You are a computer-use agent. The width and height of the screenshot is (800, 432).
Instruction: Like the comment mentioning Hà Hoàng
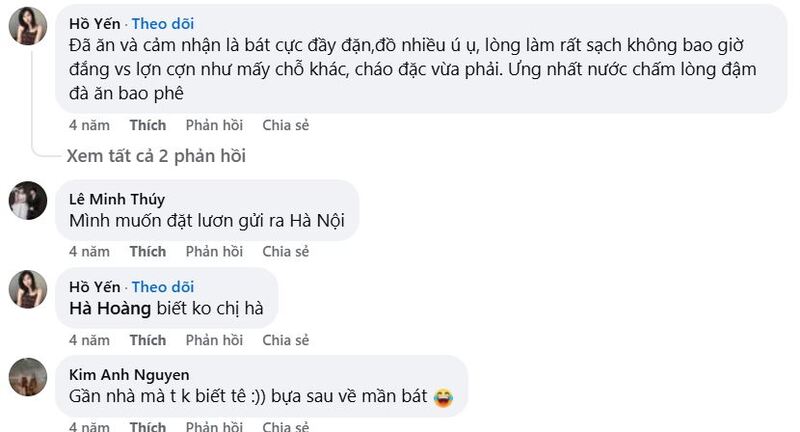[x=147, y=339]
